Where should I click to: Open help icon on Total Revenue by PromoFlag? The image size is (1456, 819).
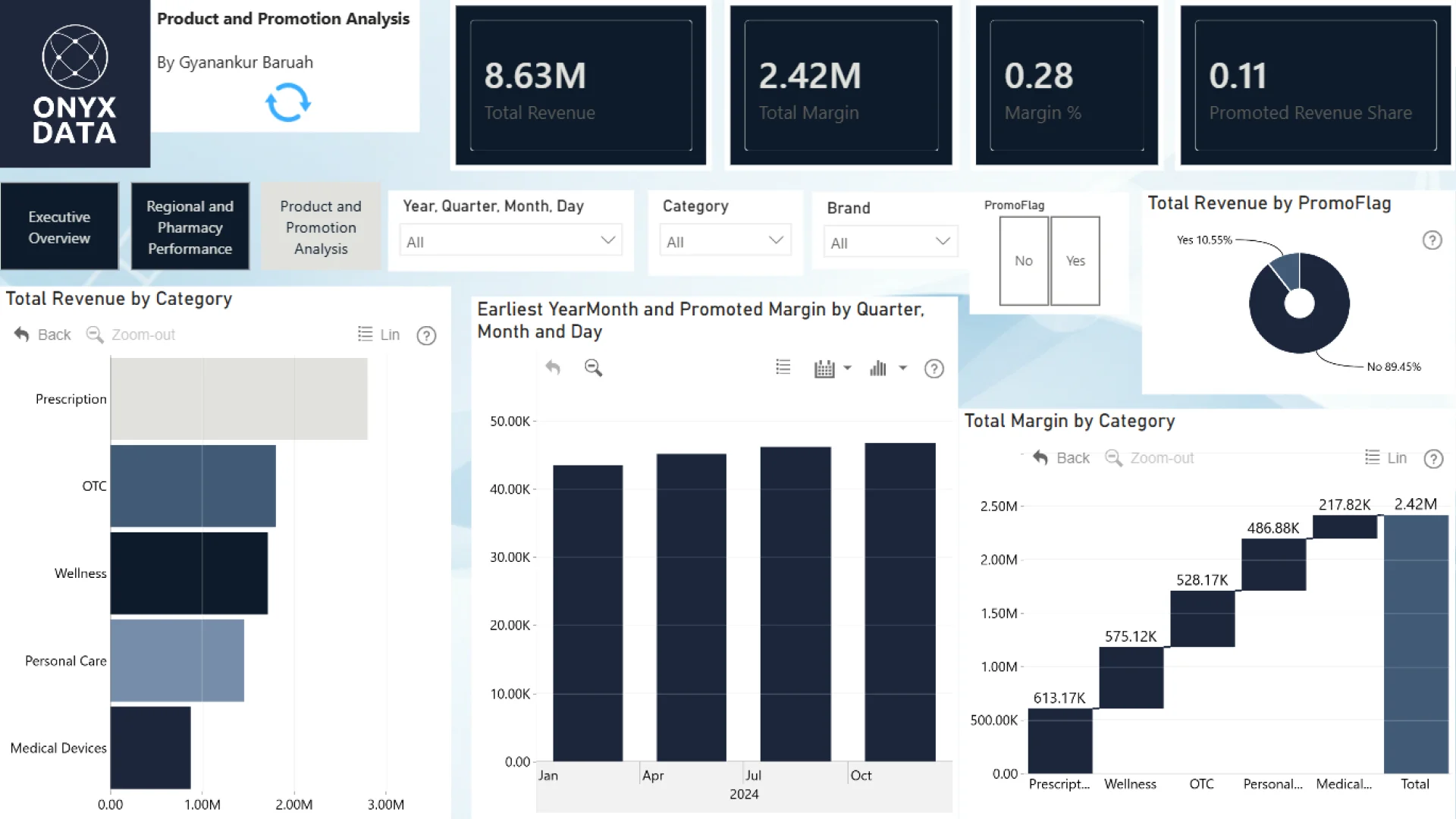tap(1432, 240)
